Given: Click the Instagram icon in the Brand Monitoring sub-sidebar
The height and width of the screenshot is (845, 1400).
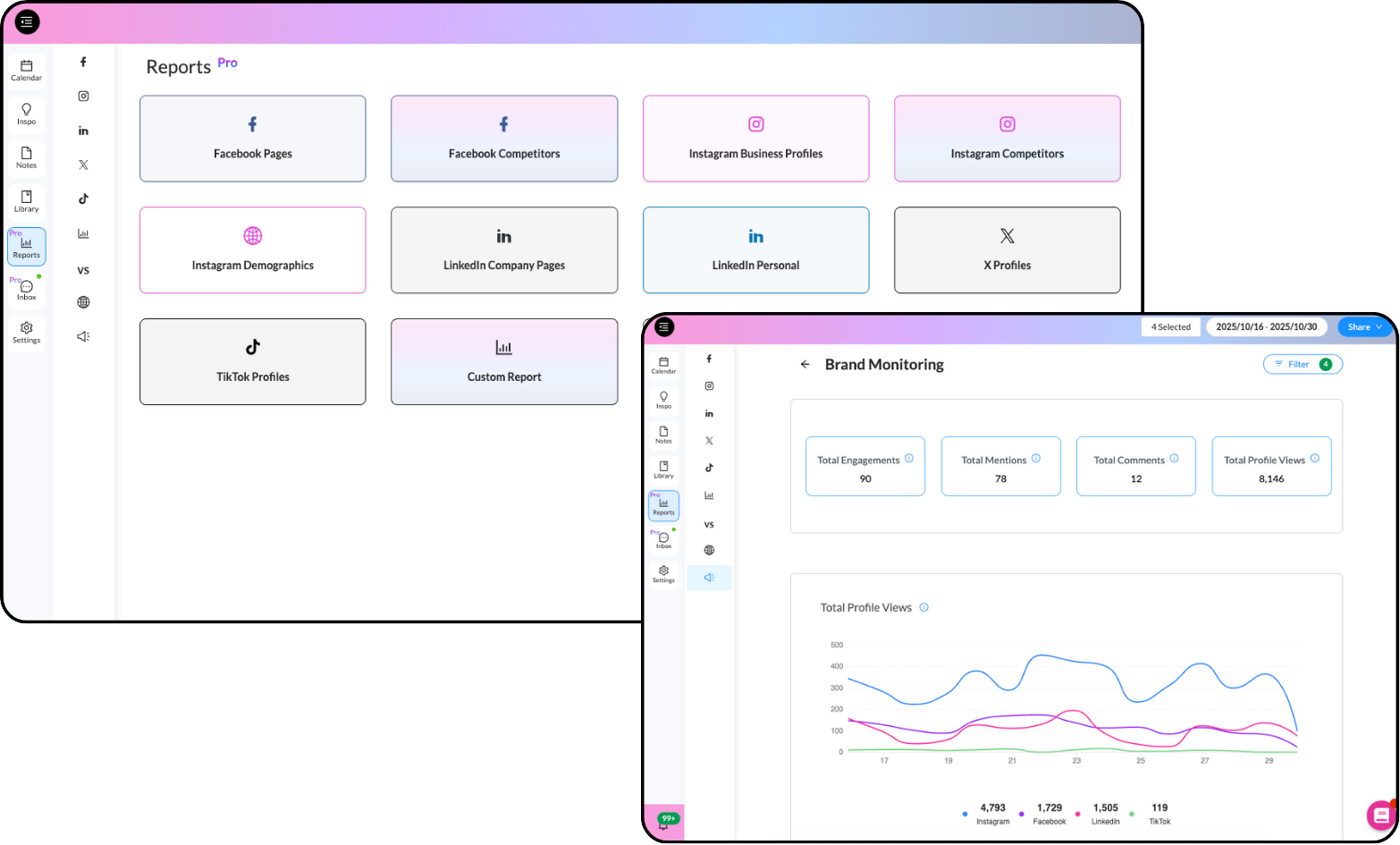Looking at the screenshot, I should pyautogui.click(x=709, y=386).
